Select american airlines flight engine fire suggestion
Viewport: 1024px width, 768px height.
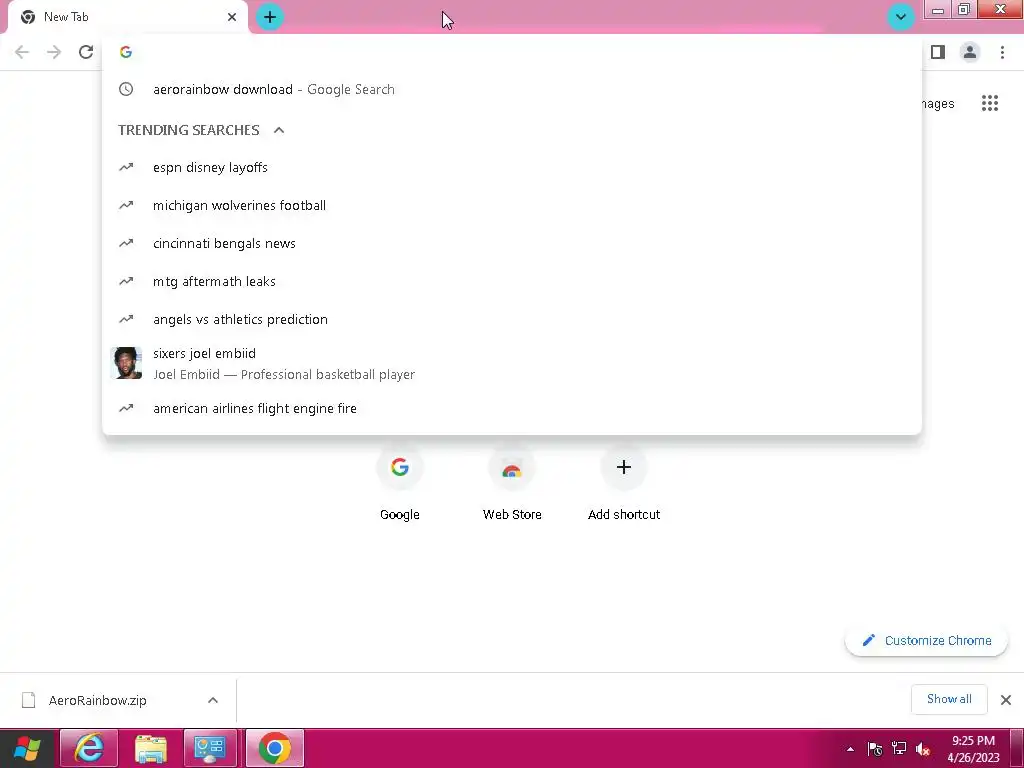click(x=512, y=408)
